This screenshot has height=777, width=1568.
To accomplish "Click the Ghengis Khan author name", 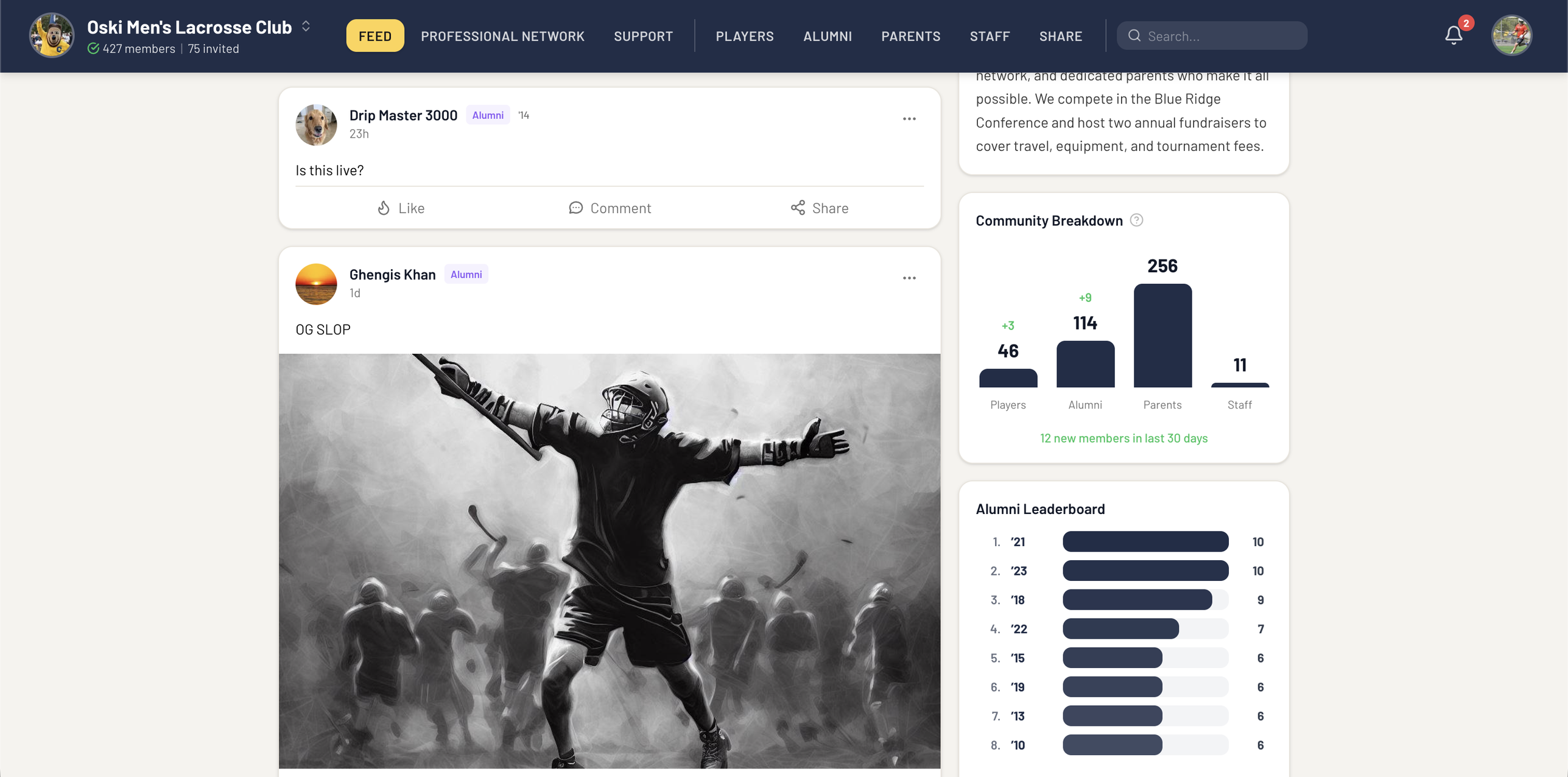I will (x=392, y=275).
